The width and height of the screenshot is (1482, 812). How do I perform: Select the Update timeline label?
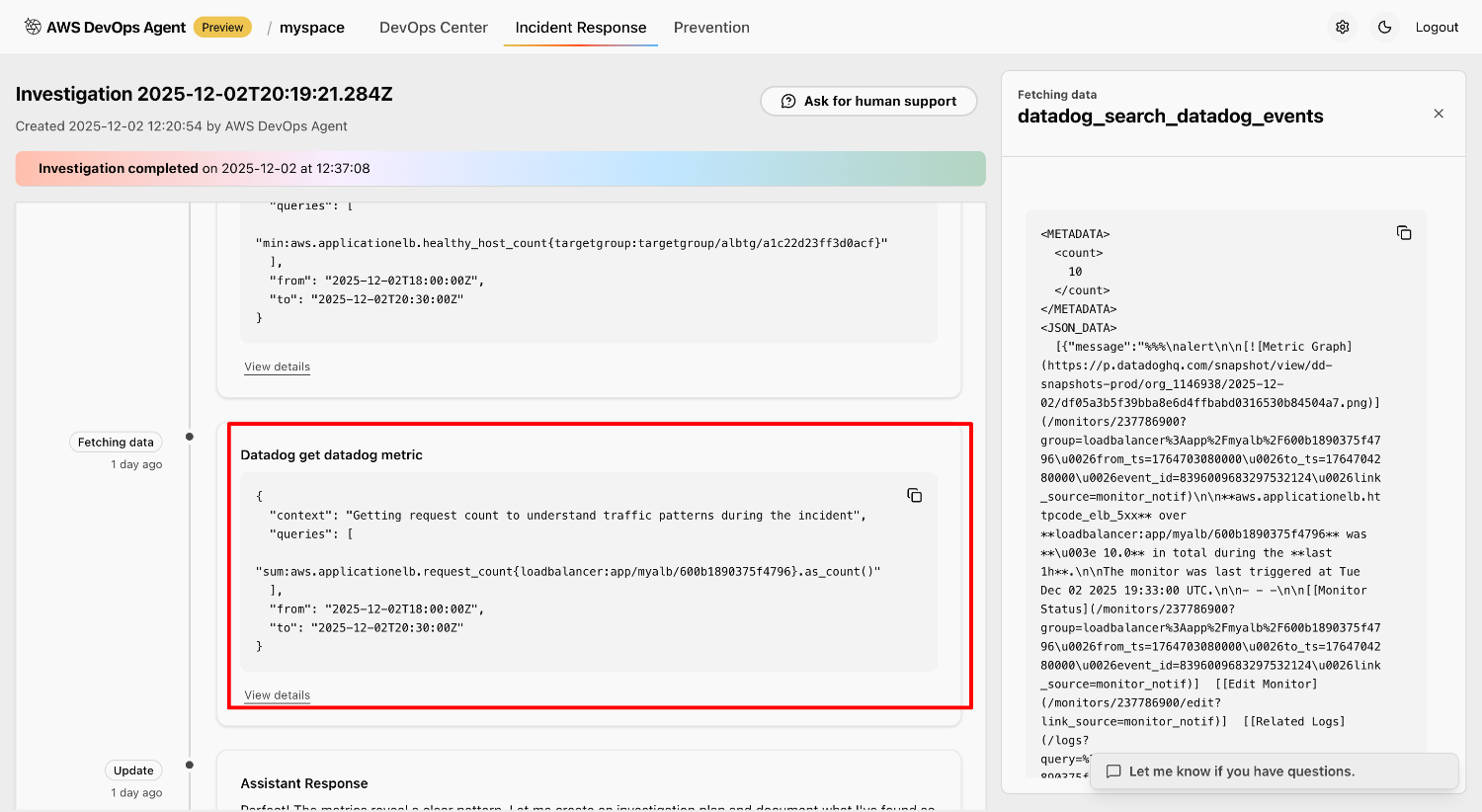(133, 771)
